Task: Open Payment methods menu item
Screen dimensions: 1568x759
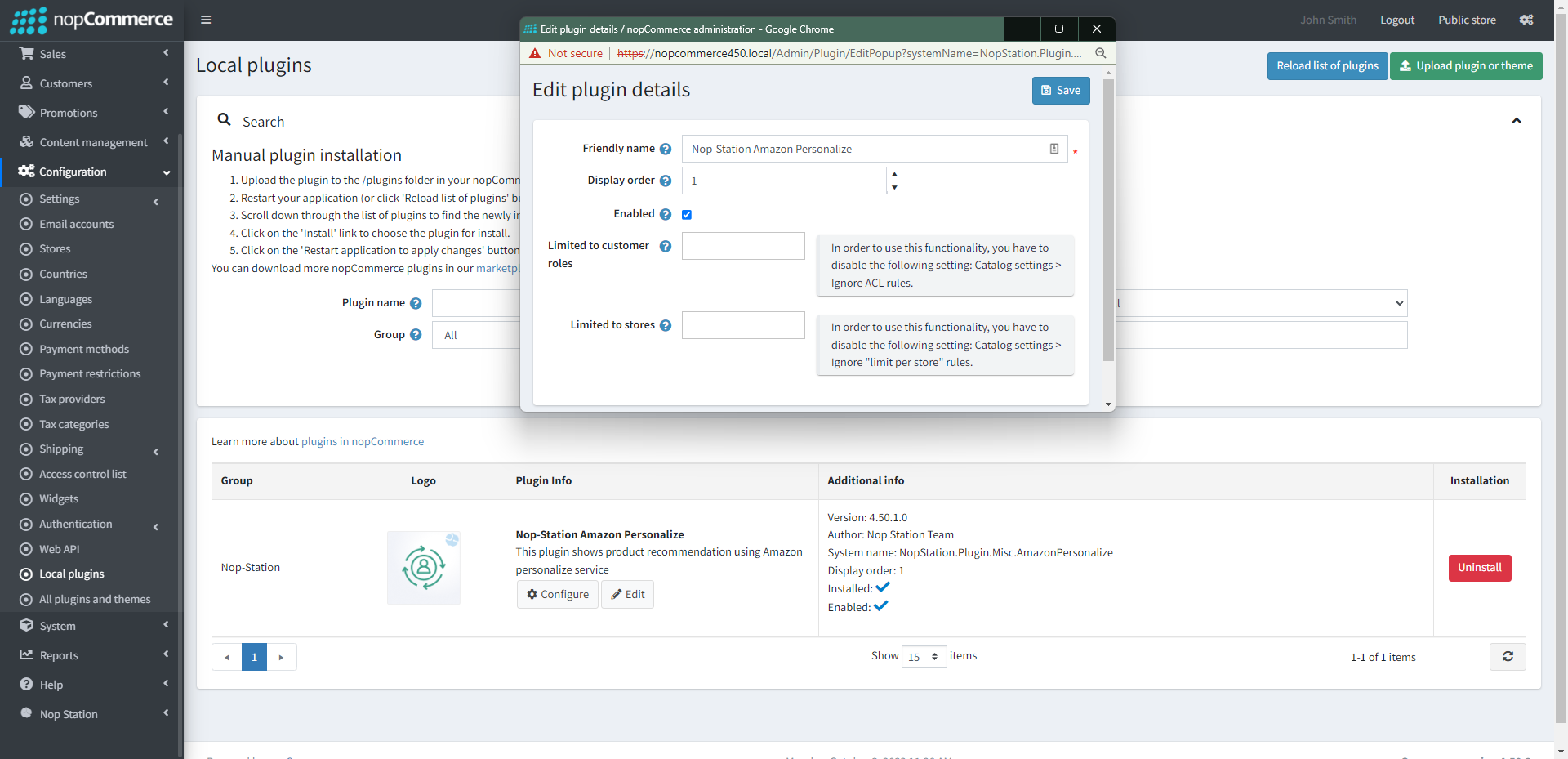Action: [84, 349]
